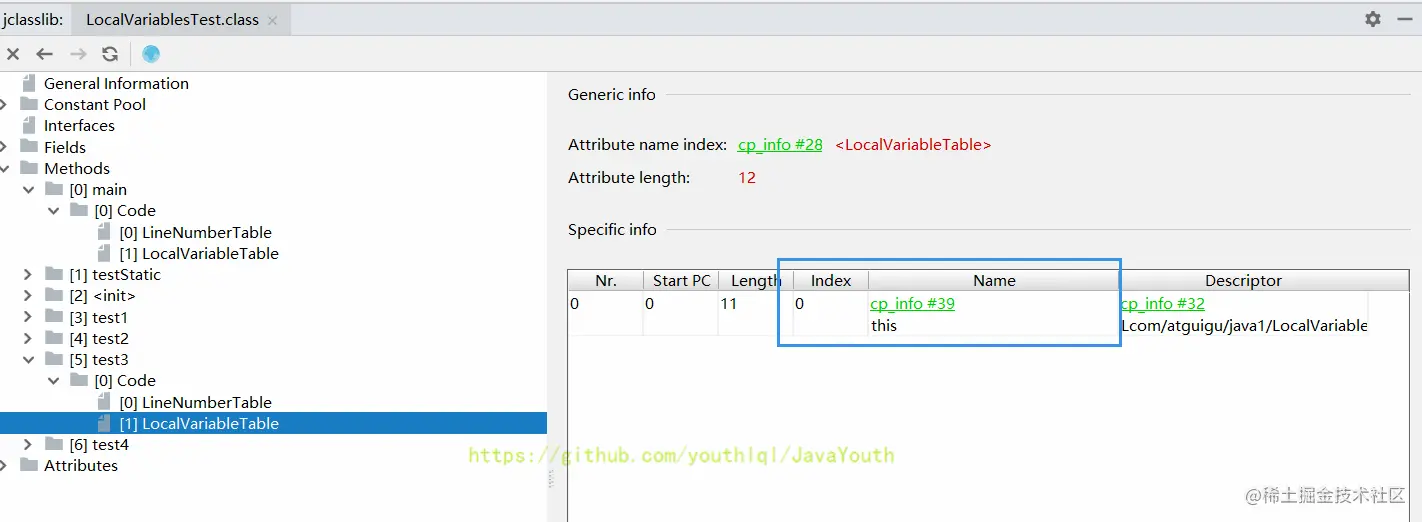This screenshot has height=522, width=1422.
Task: Expand the [3] test1 method
Action: [29, 318]
